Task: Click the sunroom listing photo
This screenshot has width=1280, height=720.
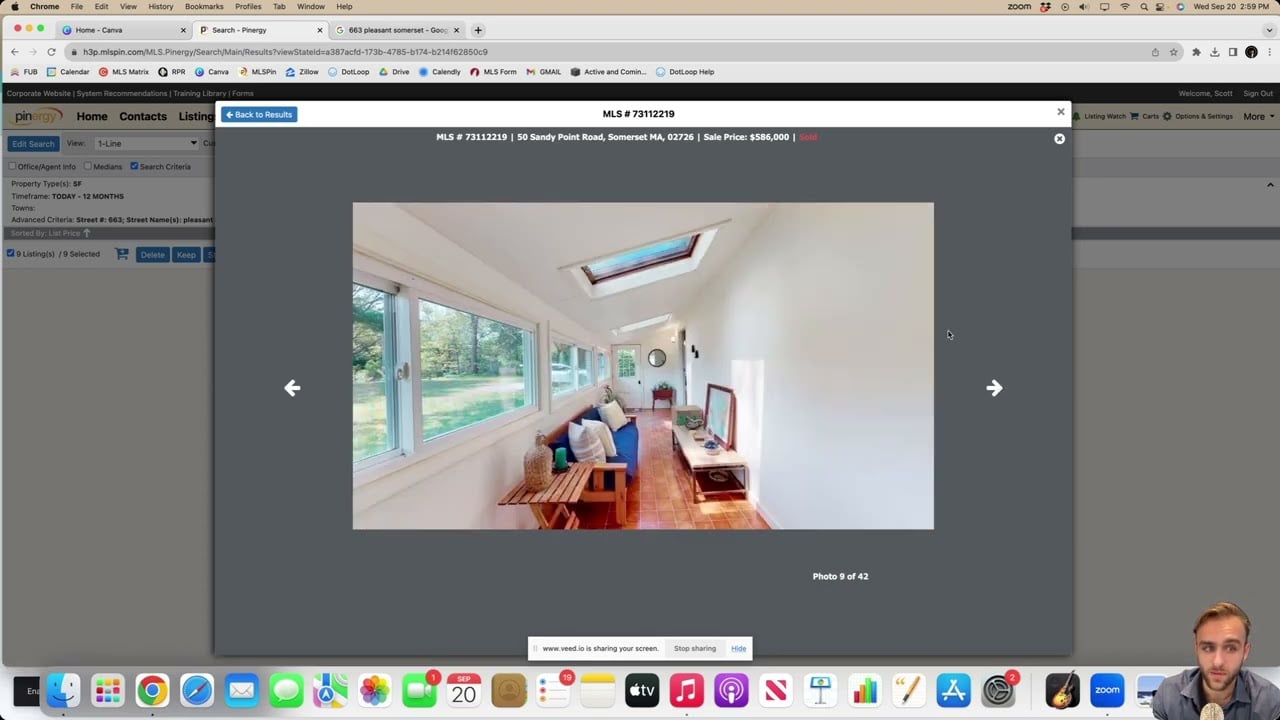Action: tap(643, 366)
